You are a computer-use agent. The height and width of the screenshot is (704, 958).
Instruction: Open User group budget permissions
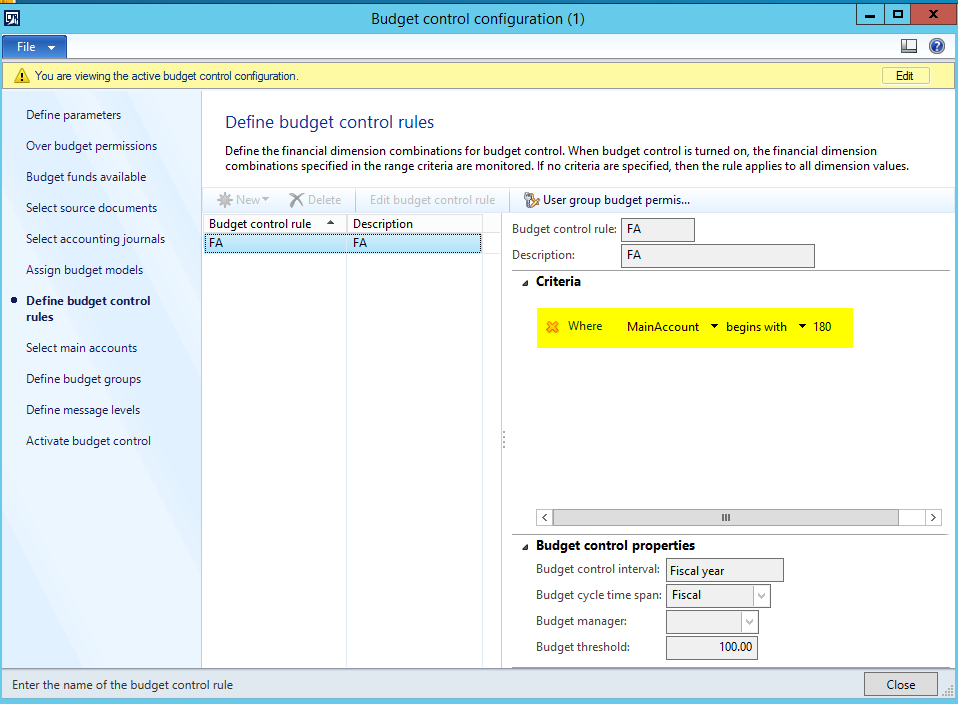[x=606, y=200]
